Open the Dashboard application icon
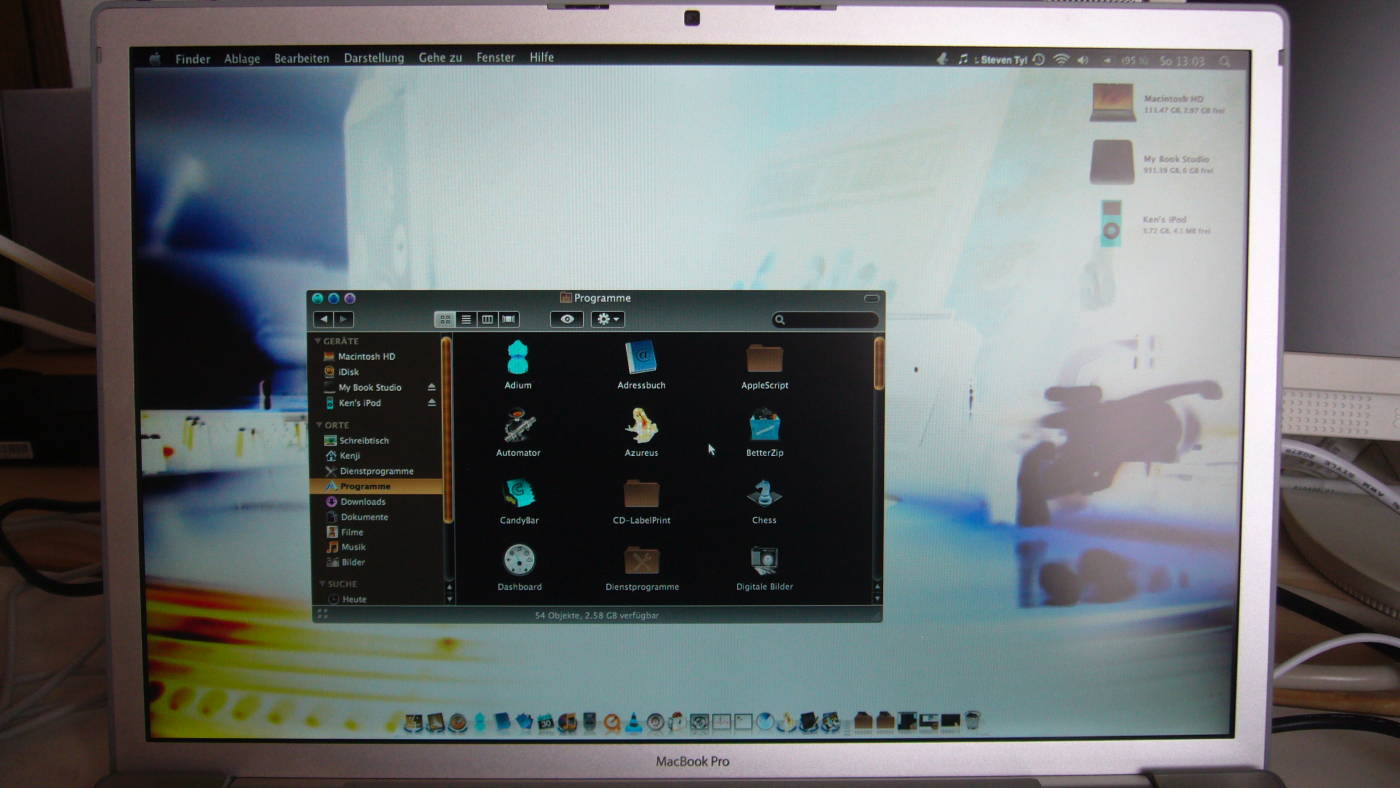 click(x=519, y=560)
